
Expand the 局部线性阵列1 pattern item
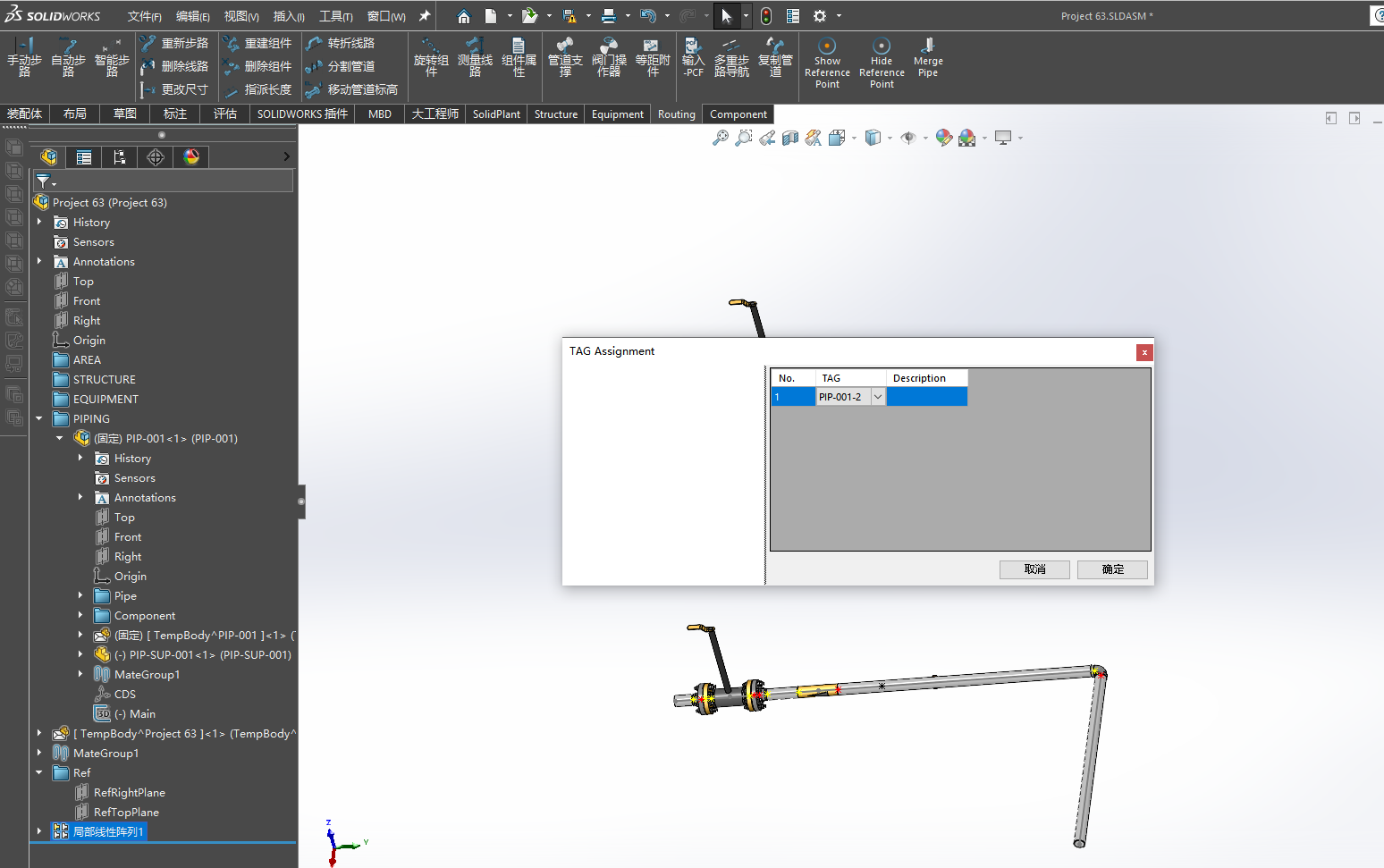pyautogui.click(x=39, y=831)
